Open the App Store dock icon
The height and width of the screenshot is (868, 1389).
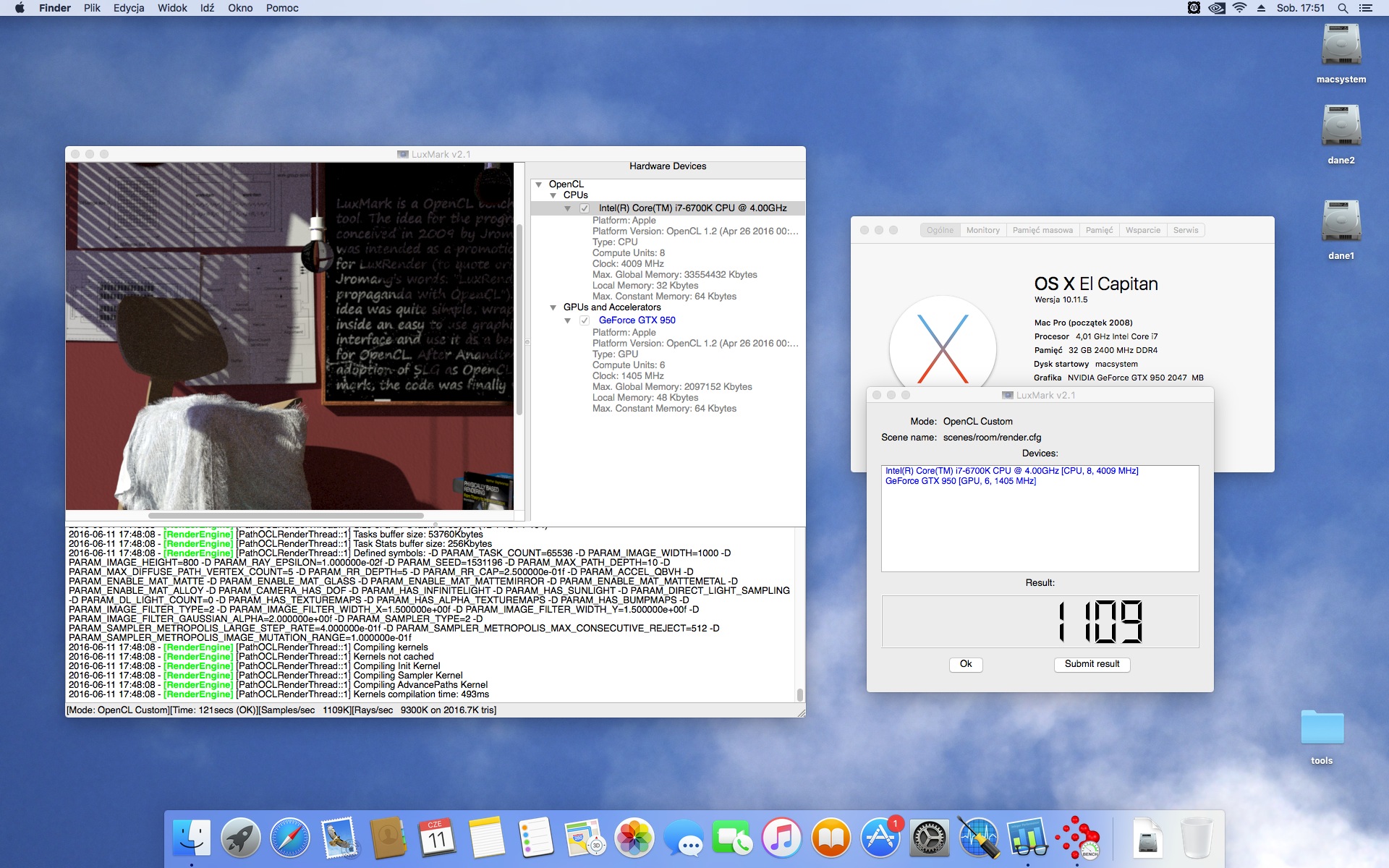tap(880, 838)
